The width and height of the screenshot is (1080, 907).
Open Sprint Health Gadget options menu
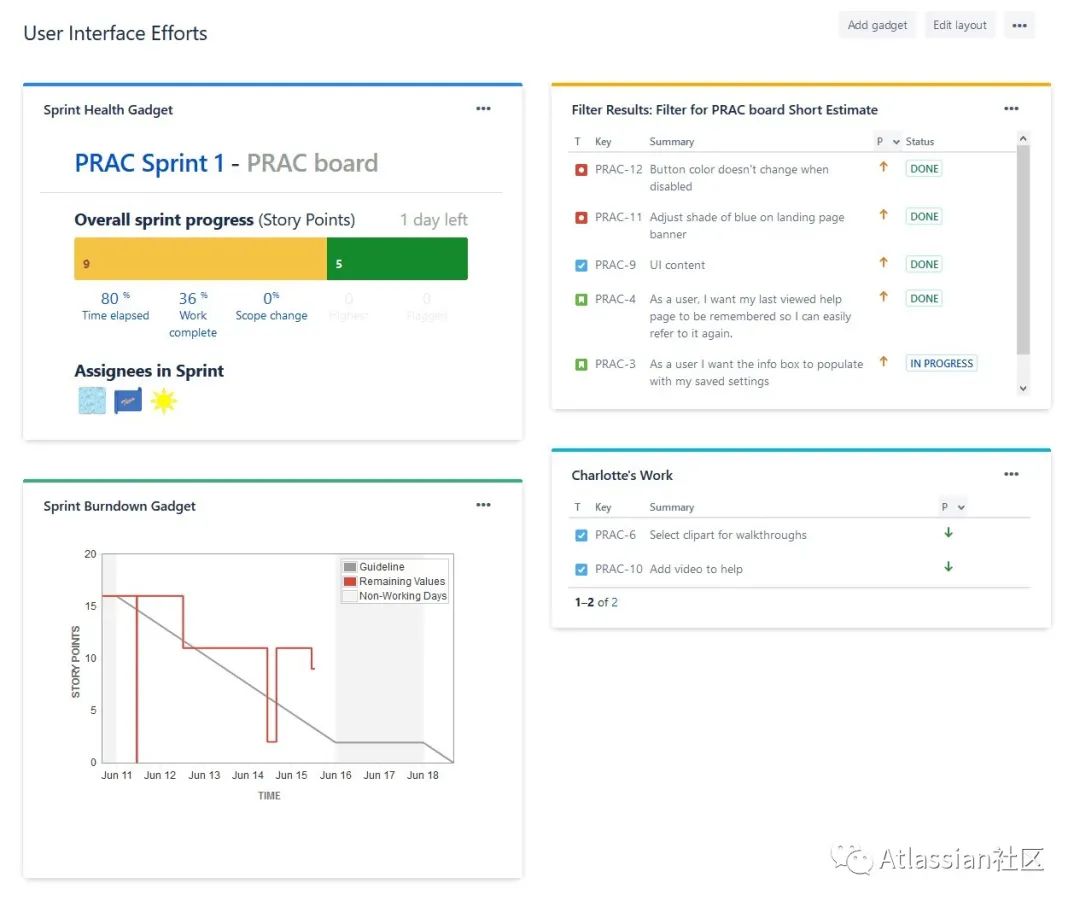point(483,108)
